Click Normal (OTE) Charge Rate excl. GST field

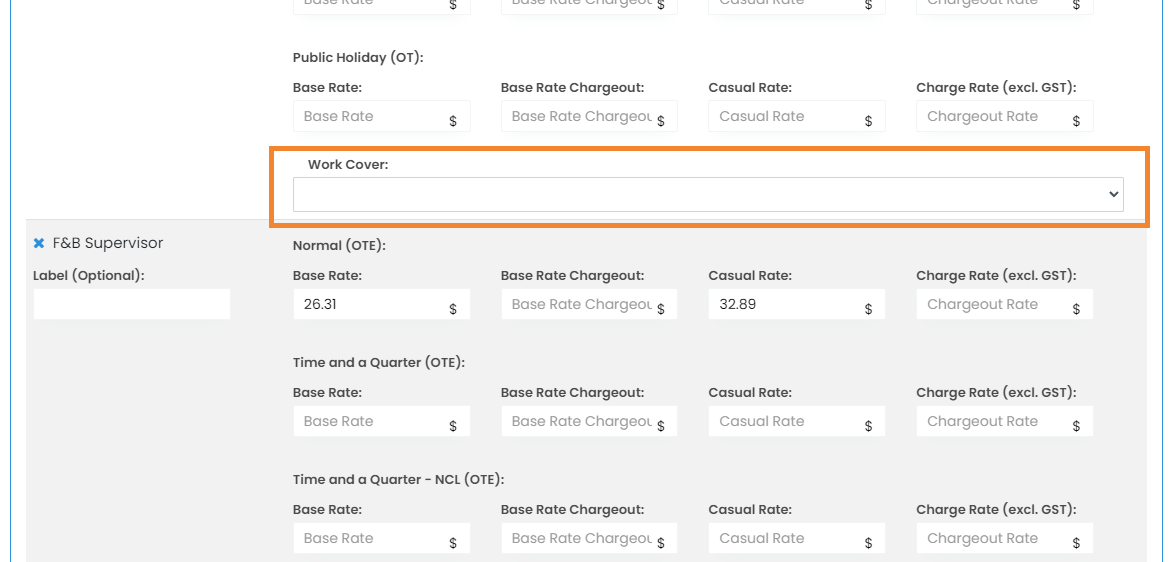[x=992, y=304]
